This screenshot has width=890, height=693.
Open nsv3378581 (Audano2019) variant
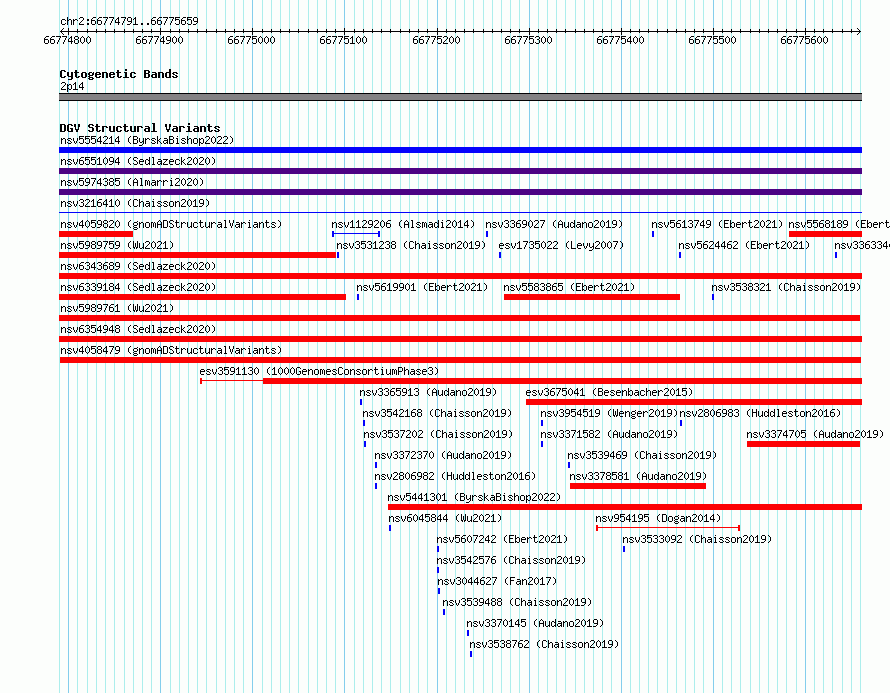coord(638,476)
